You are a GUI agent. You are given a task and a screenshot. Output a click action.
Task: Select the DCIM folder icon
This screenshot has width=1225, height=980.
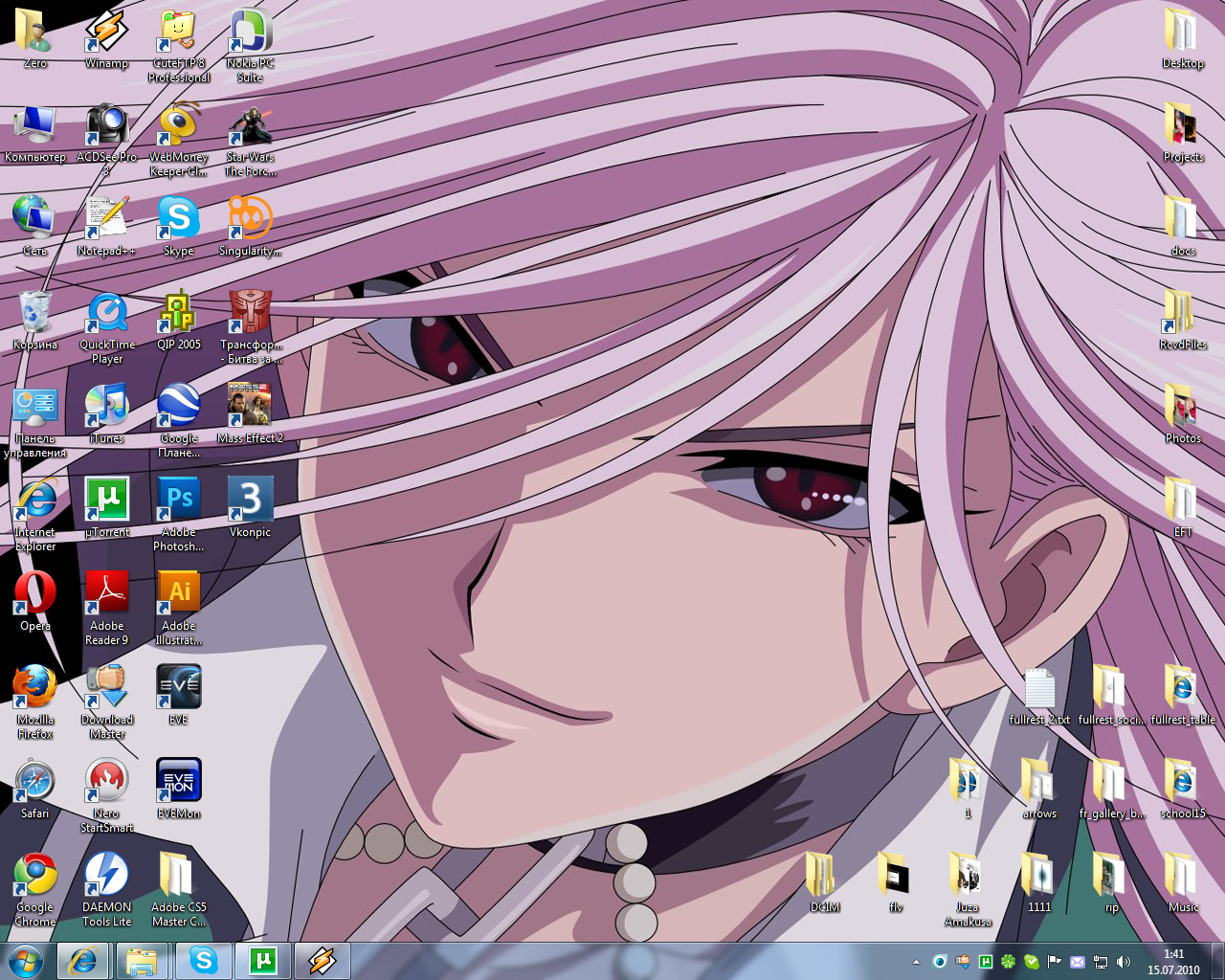(824, 882)
